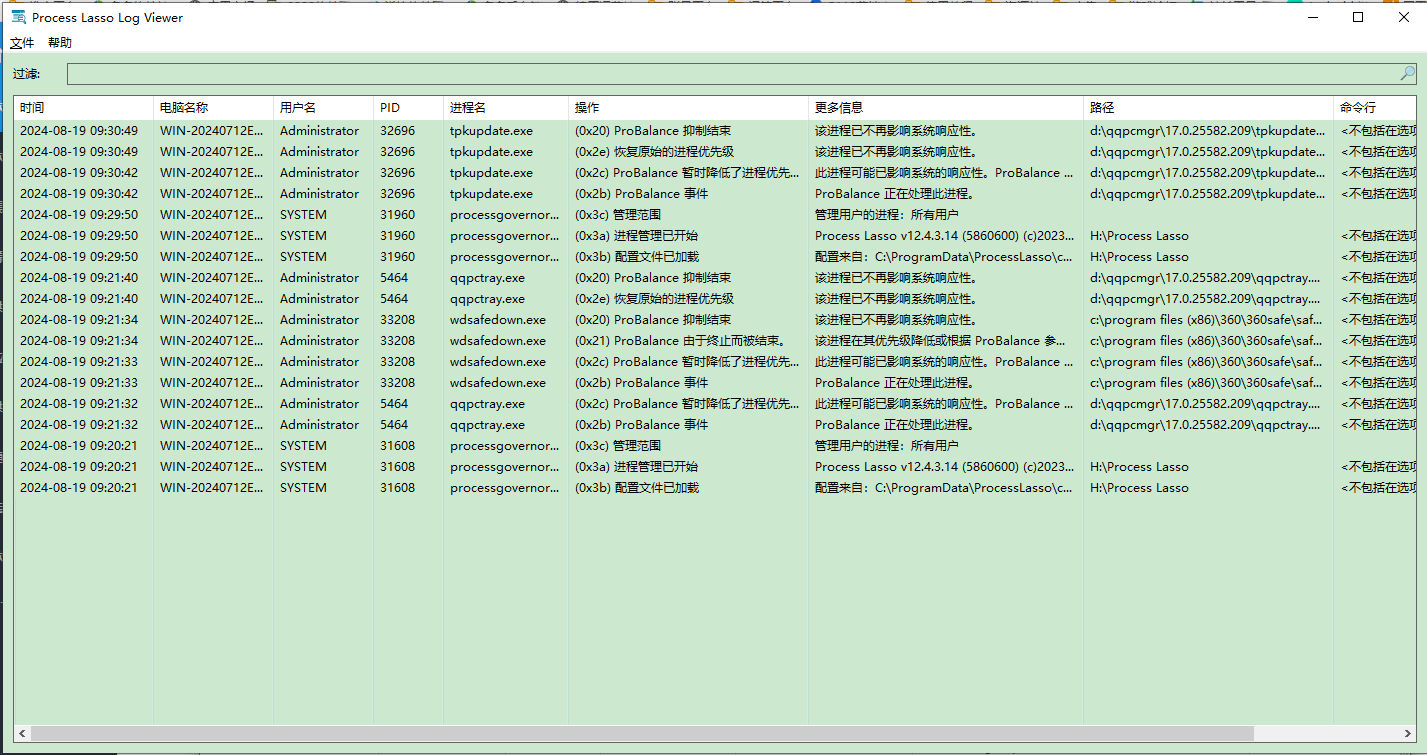The width and height of the screenshot is (1427, 755).
Task: Click the horizontal scrollbar right arrow
Action: [x=1408, y=734]
